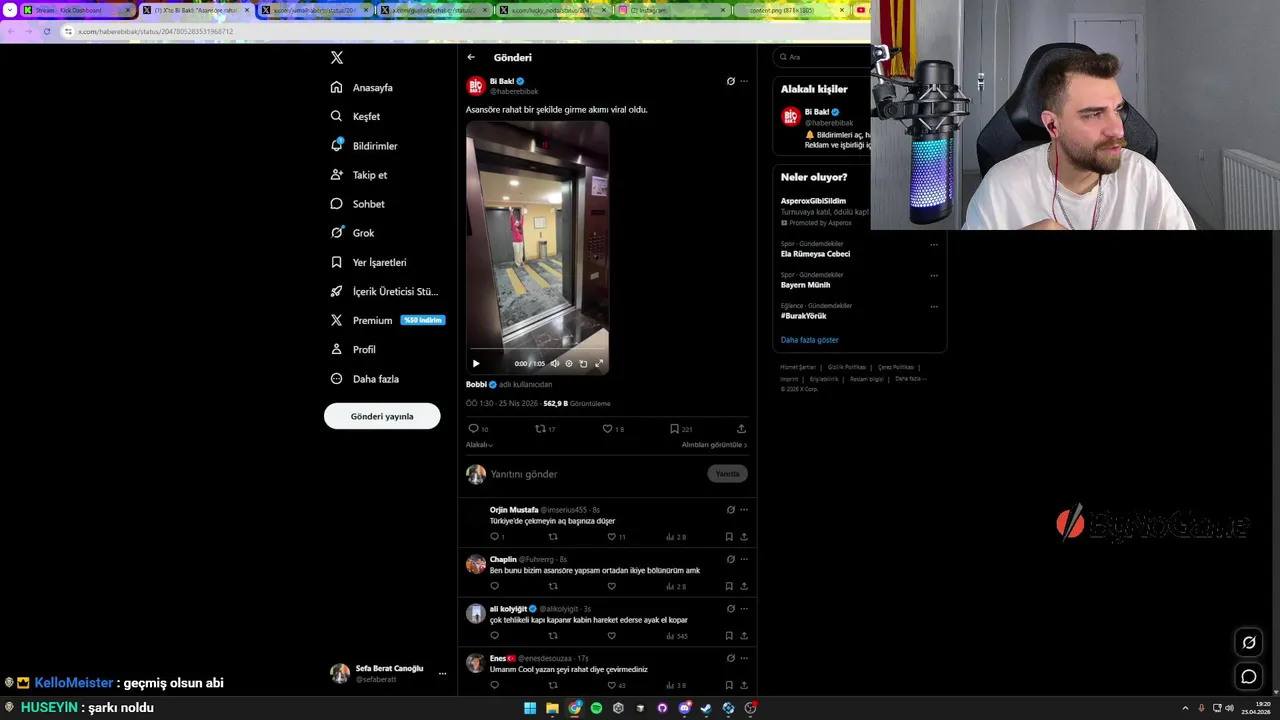
Task: Open more options on Bi Bak post
Action: [x=743, y=81]
